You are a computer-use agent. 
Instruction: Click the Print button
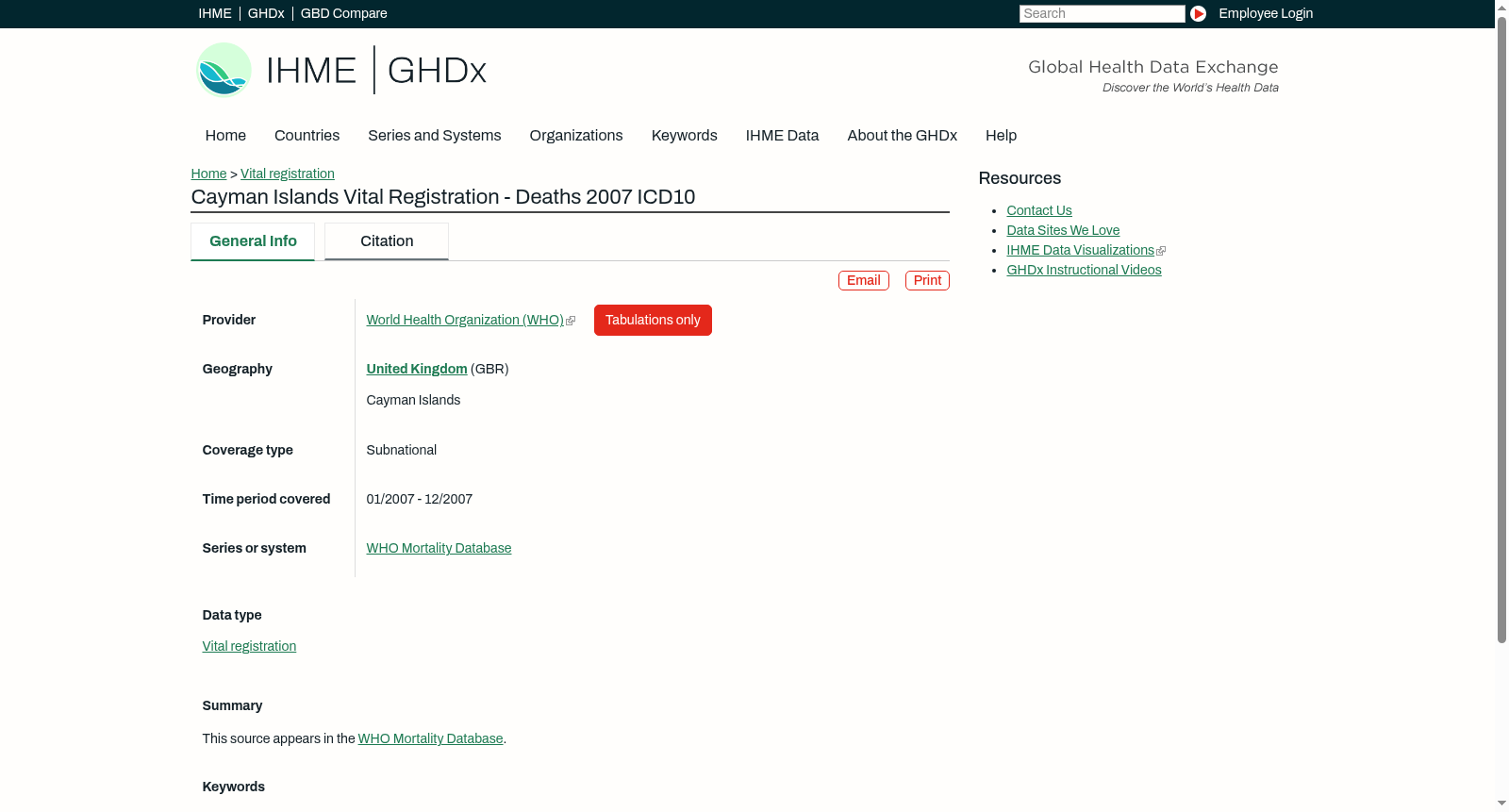click(927, 281)
